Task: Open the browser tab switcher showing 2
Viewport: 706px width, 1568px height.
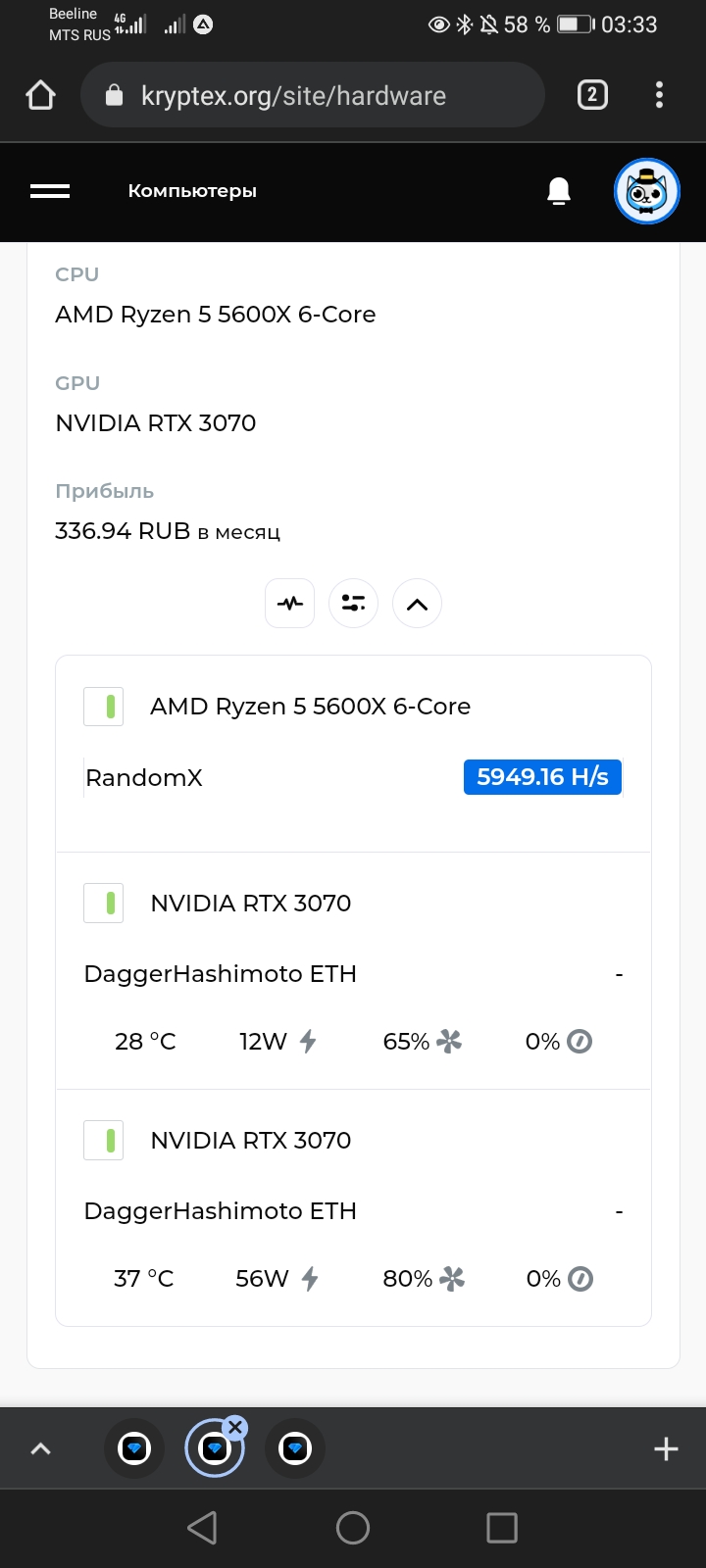Action: click(x=592, y=95)
